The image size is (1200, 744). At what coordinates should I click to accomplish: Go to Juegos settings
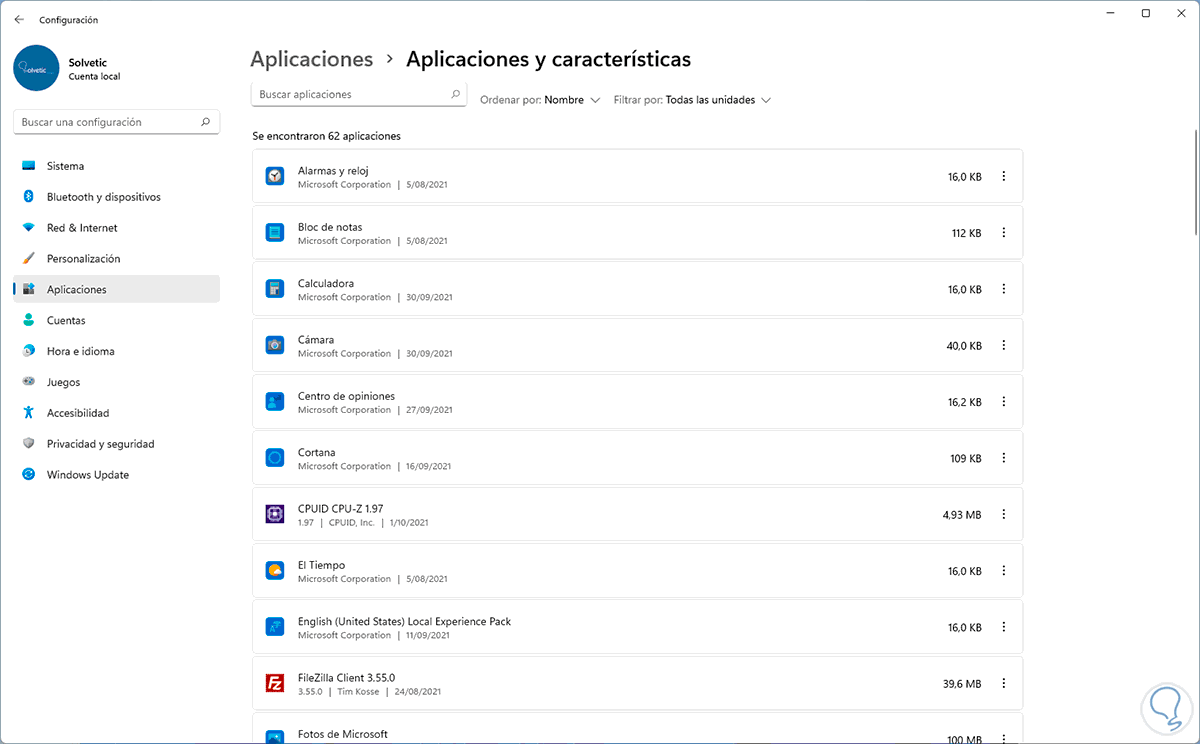pyautogui.click(x=116, y=382)
